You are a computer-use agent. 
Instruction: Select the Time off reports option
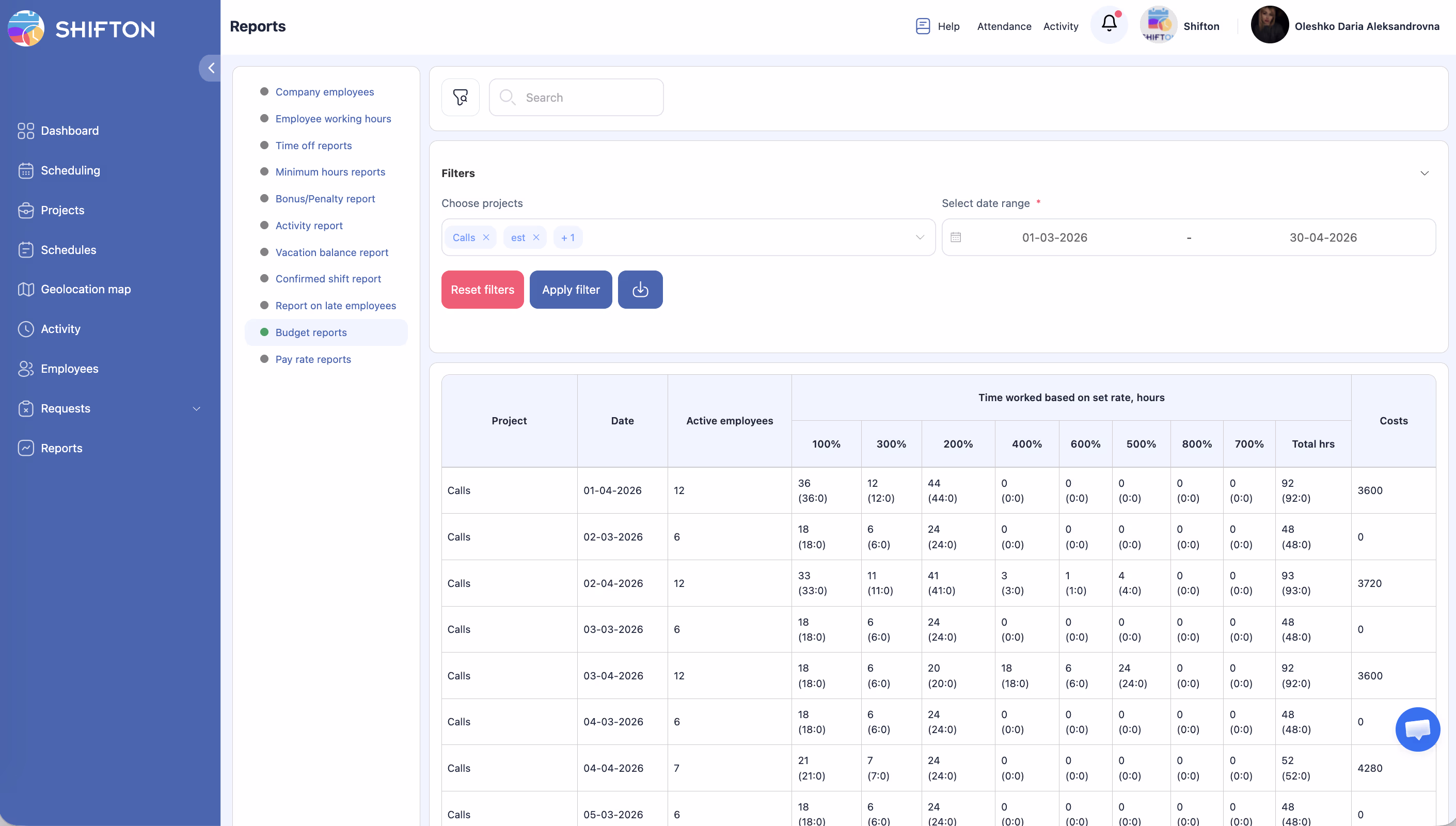click(313, 145)
